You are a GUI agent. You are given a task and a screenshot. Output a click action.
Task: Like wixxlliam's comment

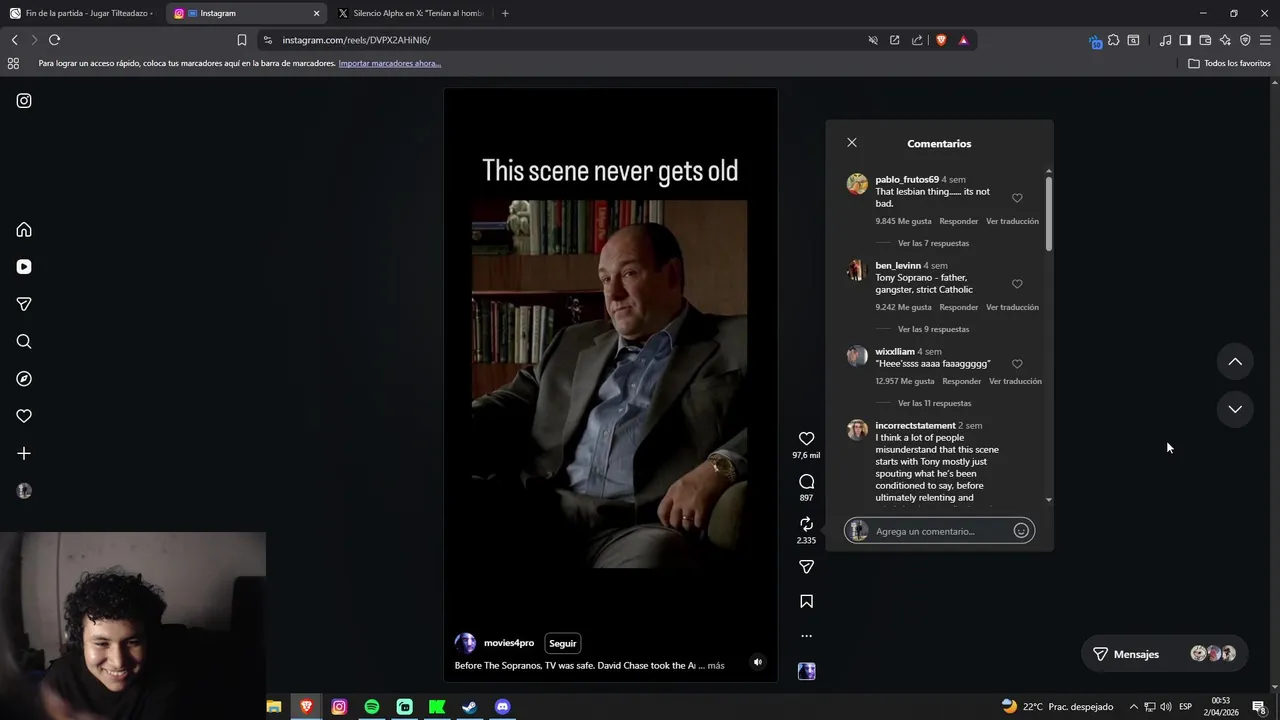1017,364
